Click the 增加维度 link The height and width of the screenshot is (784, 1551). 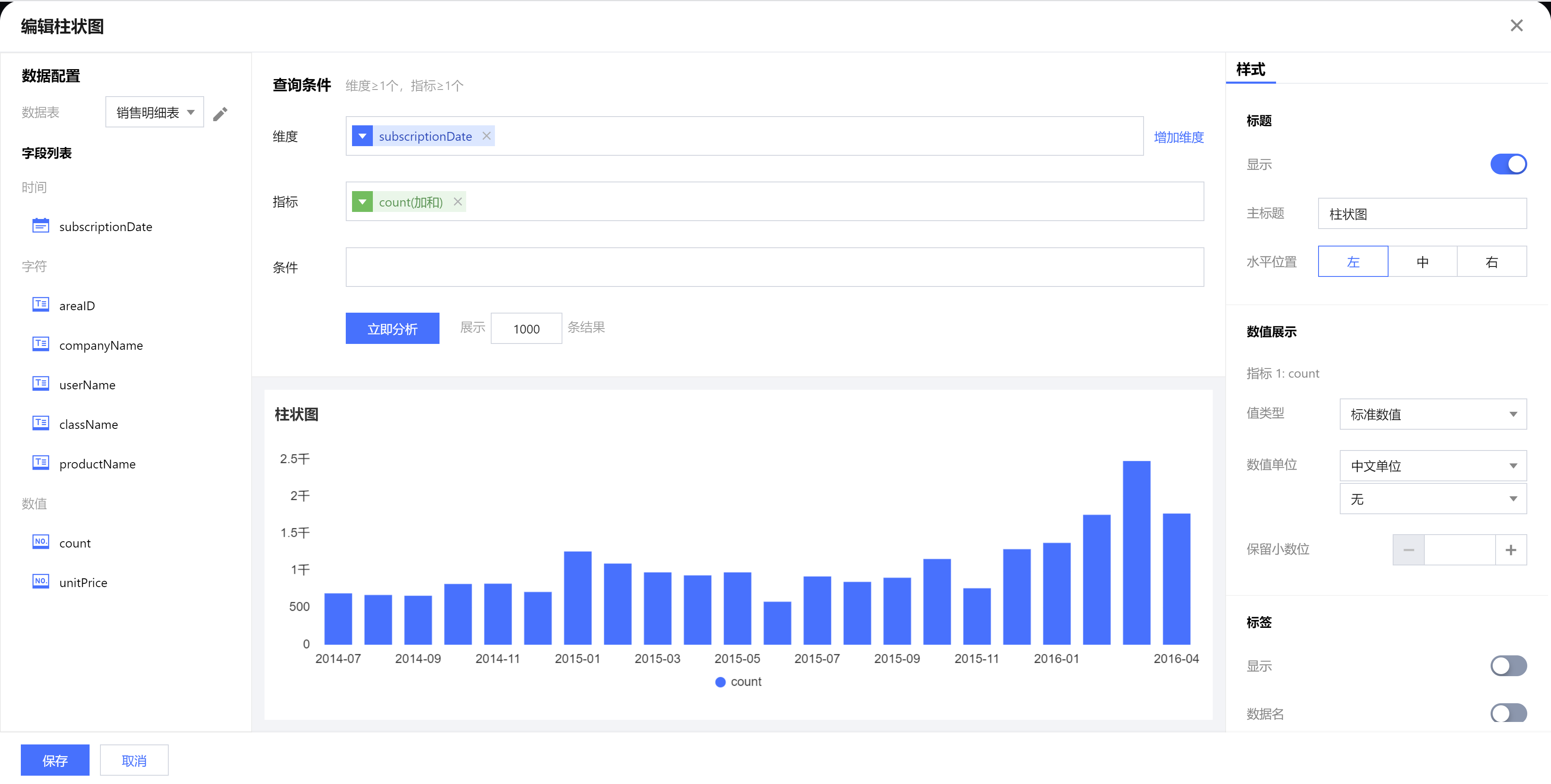click(x=1178, y=137)
